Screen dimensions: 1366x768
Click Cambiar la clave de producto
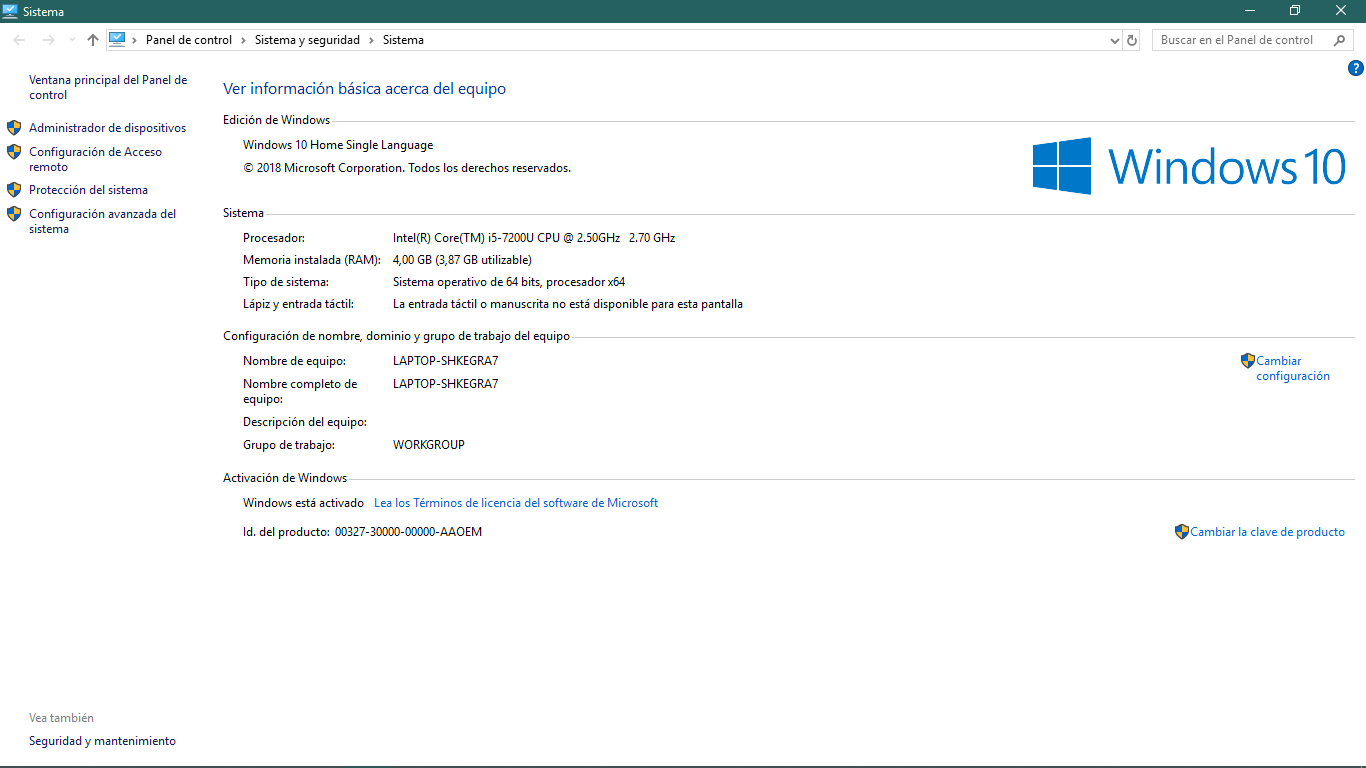pos(1267,532)
